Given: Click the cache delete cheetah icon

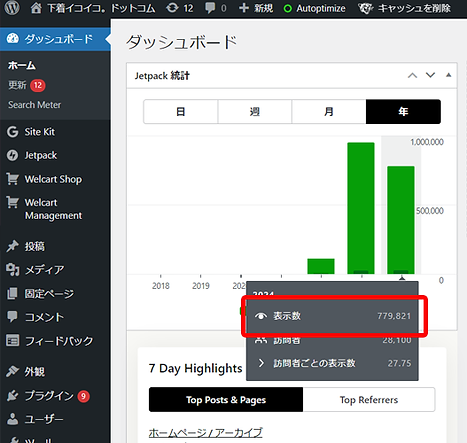Looking at the screenshot, I should [x=365, y=8].
